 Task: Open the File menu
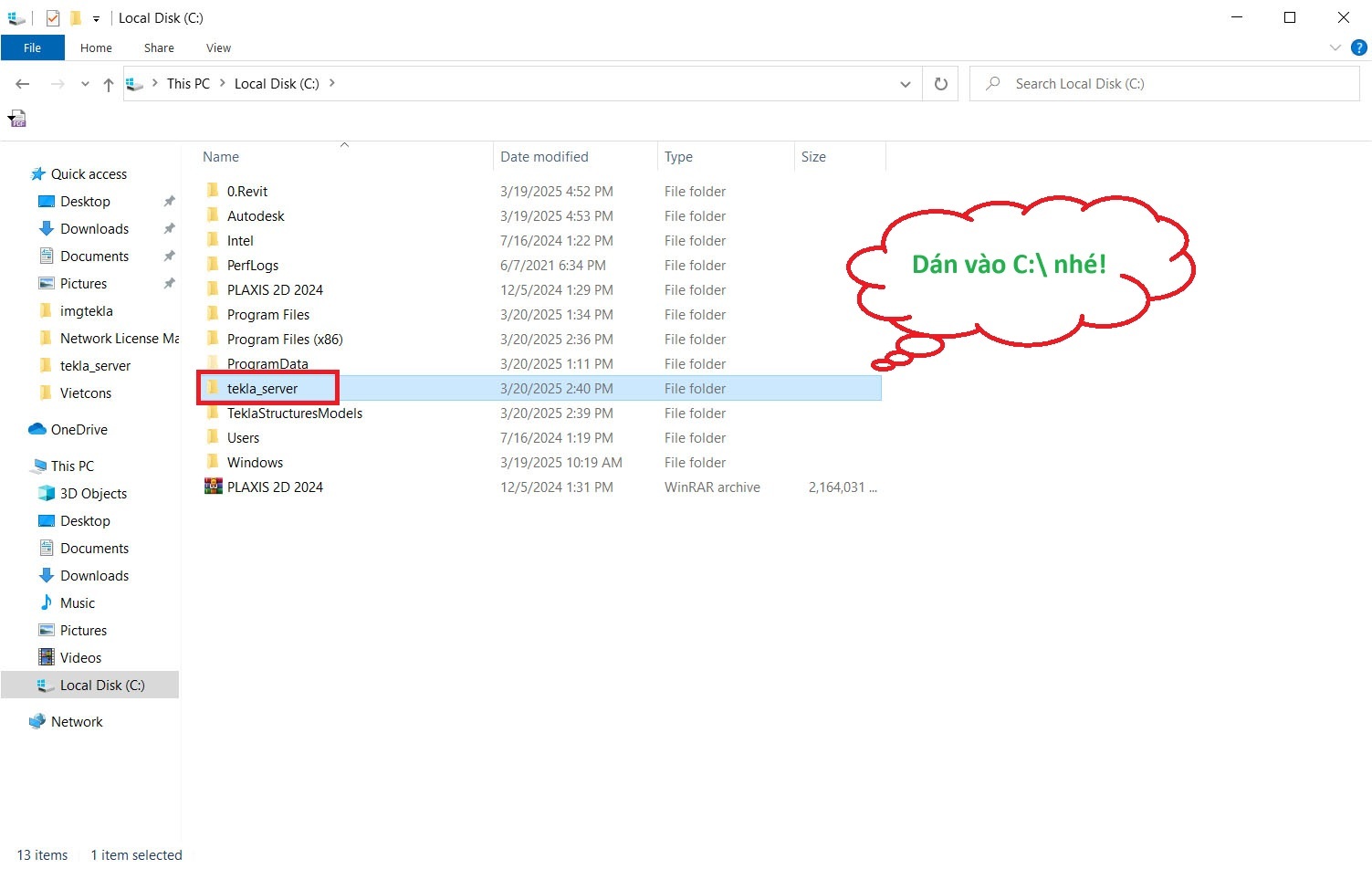pyautogui.click(x=32, y=47)
